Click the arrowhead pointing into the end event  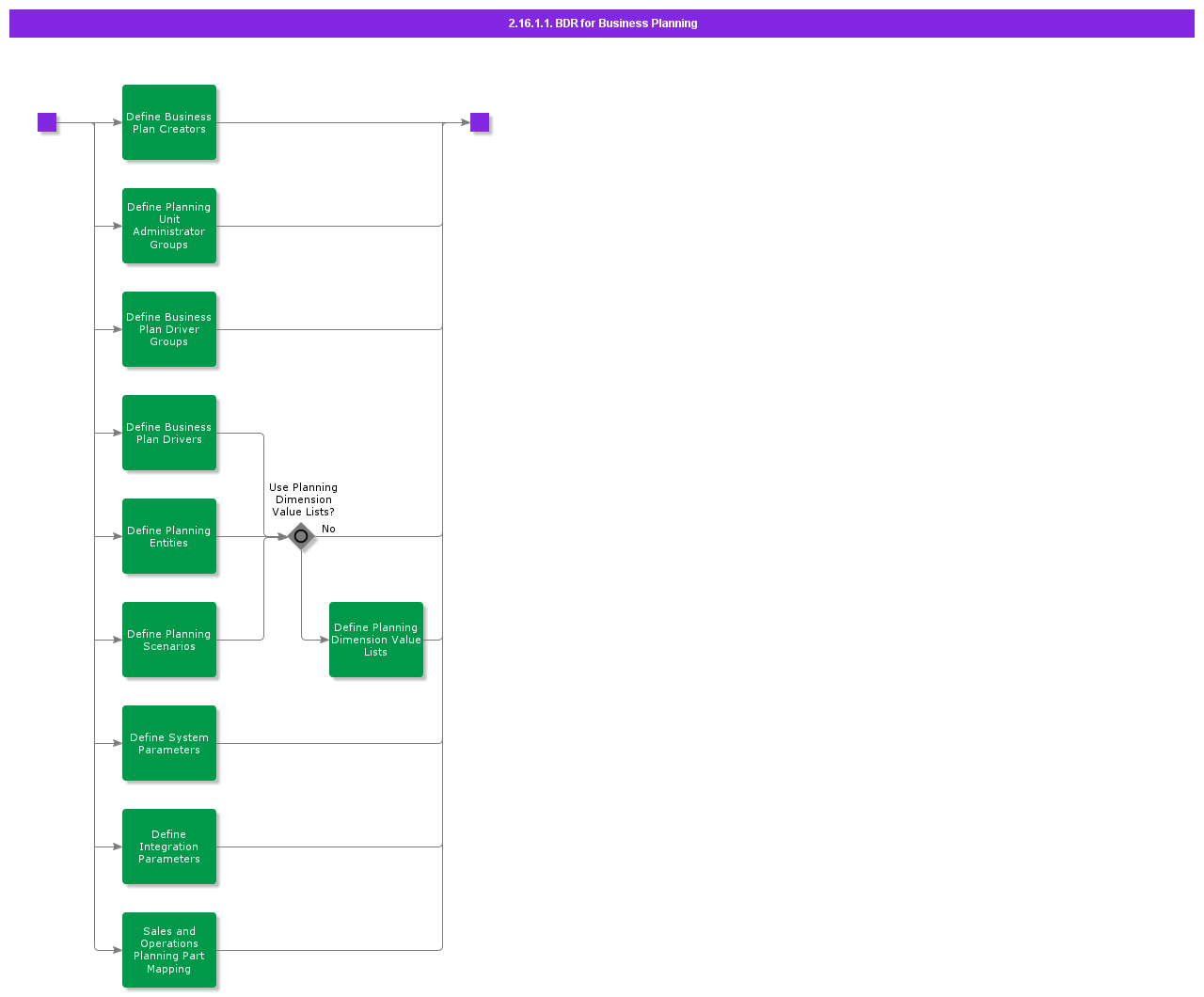pos(465,122)
